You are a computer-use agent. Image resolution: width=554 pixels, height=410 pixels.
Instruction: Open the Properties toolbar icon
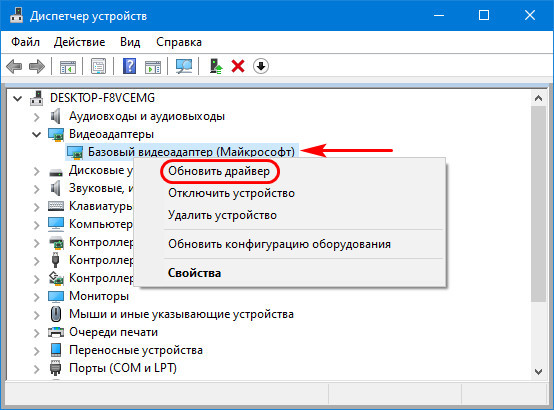tap(98, 66)
